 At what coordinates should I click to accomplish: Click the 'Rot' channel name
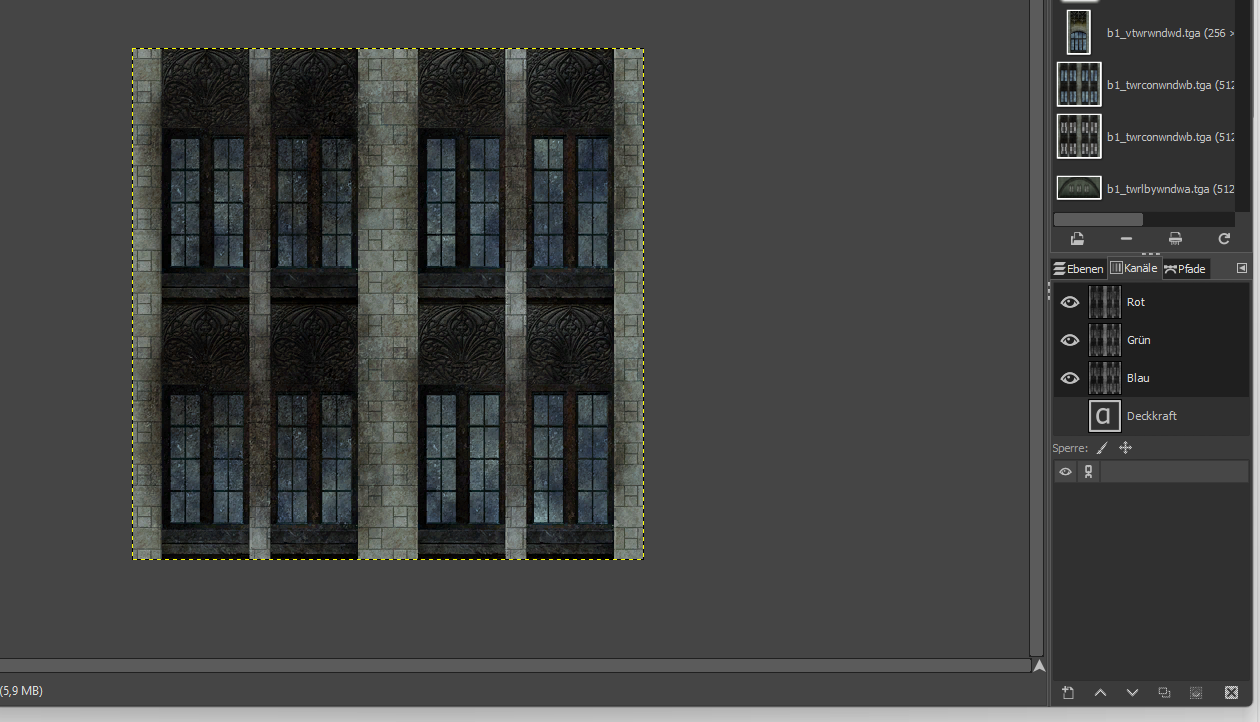(1136, 302)
